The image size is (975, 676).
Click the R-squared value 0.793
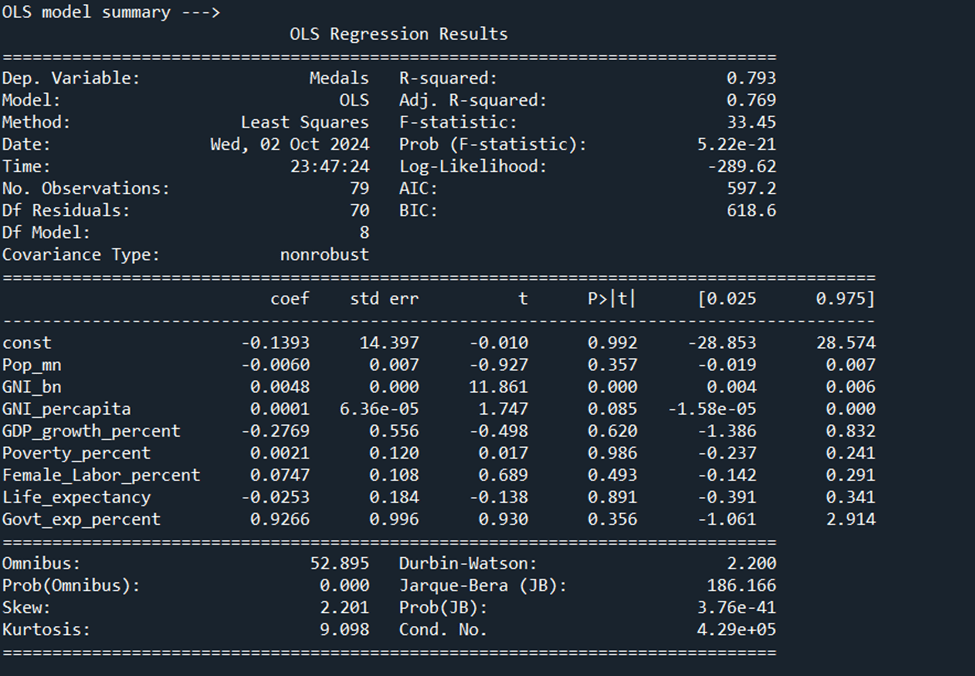[751, 78]
